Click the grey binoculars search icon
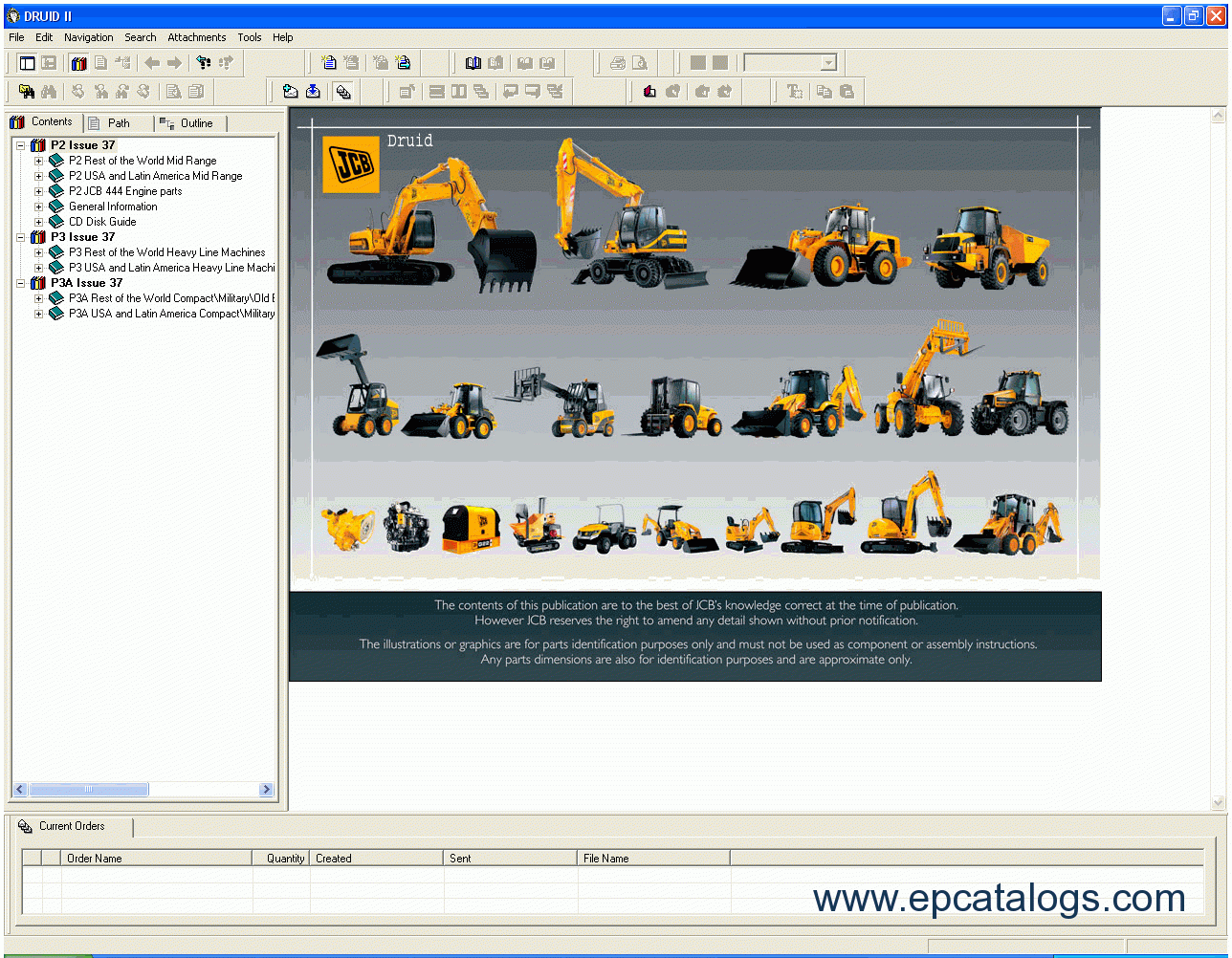Image resolution: width=1232 pixels, height=958 pixels. pos(49,92)
